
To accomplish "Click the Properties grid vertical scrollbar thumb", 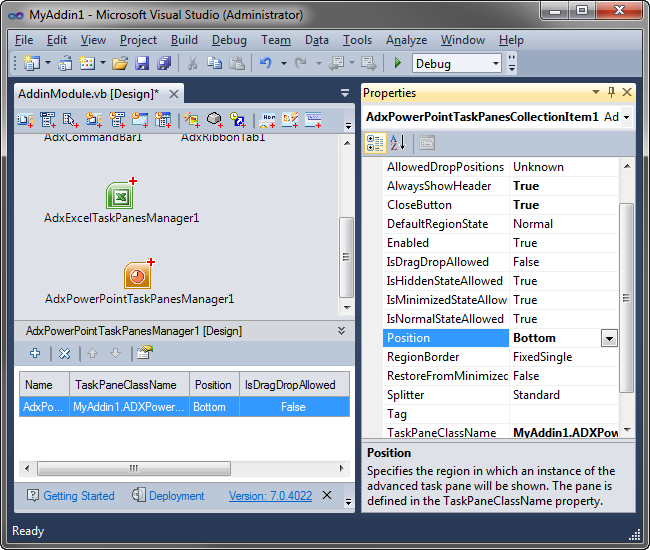I will (x=626, y=297).
